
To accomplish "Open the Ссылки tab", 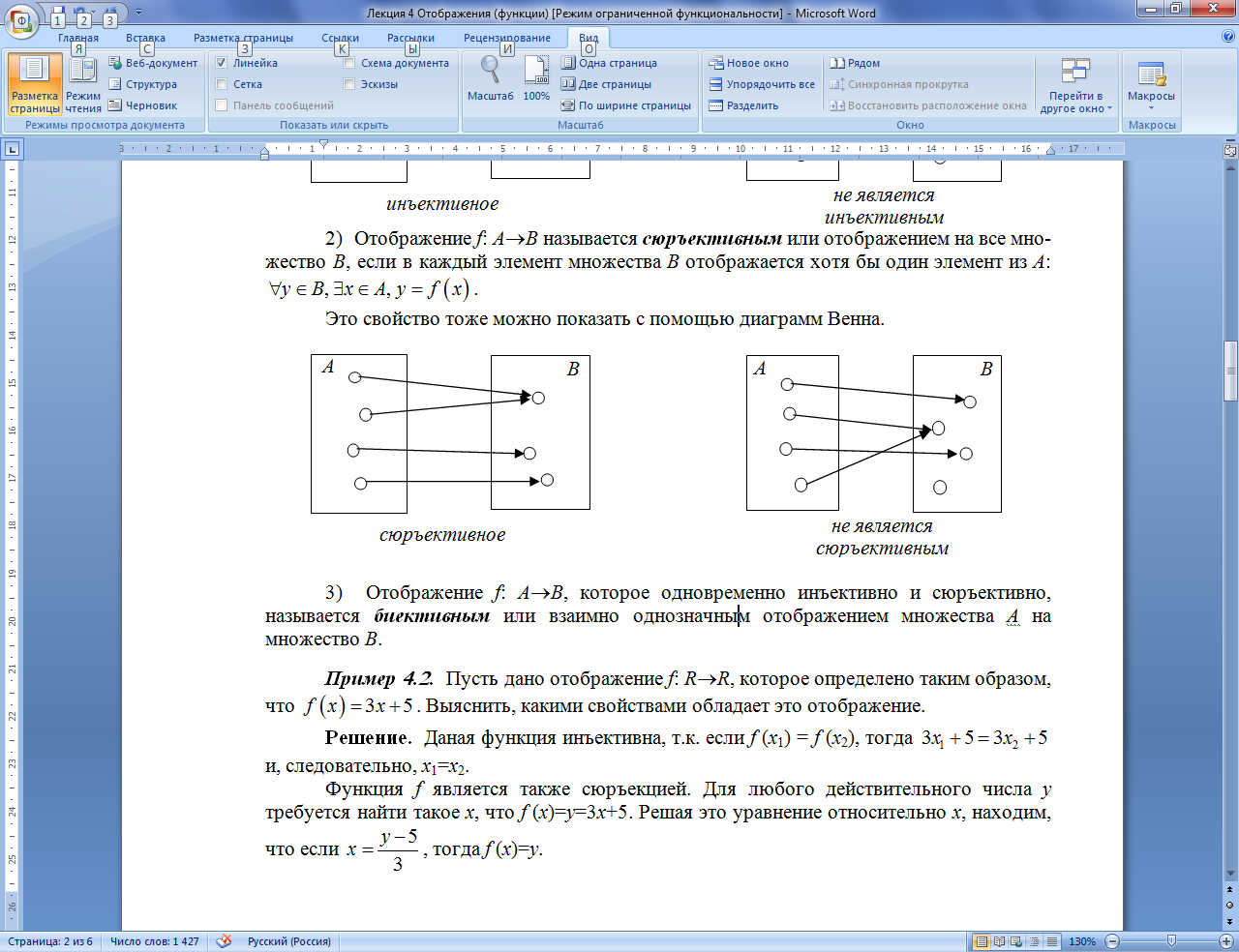I will point(340,38).
